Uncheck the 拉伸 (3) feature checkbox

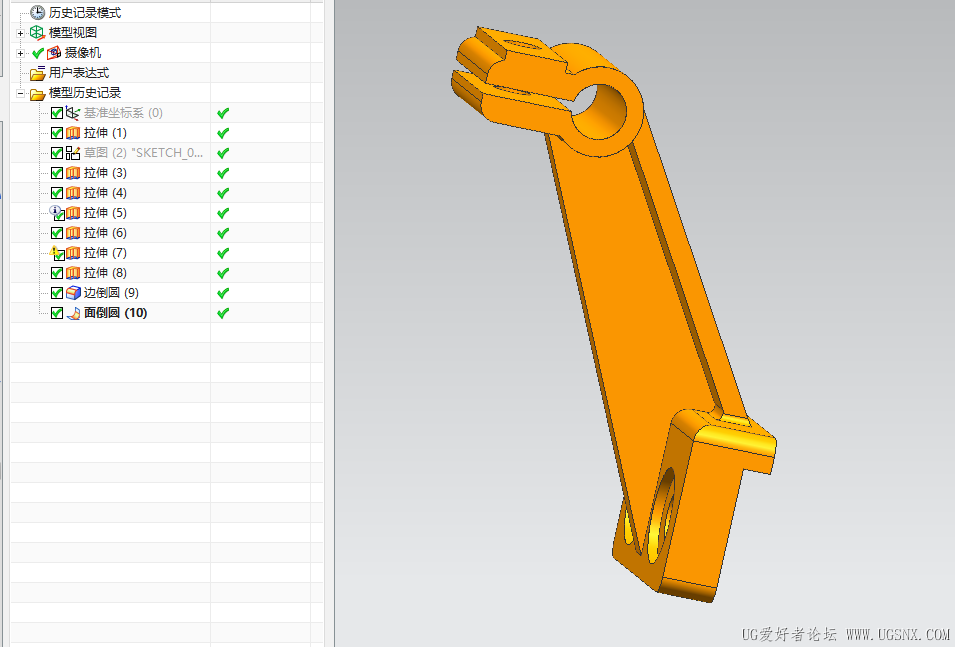57,173
